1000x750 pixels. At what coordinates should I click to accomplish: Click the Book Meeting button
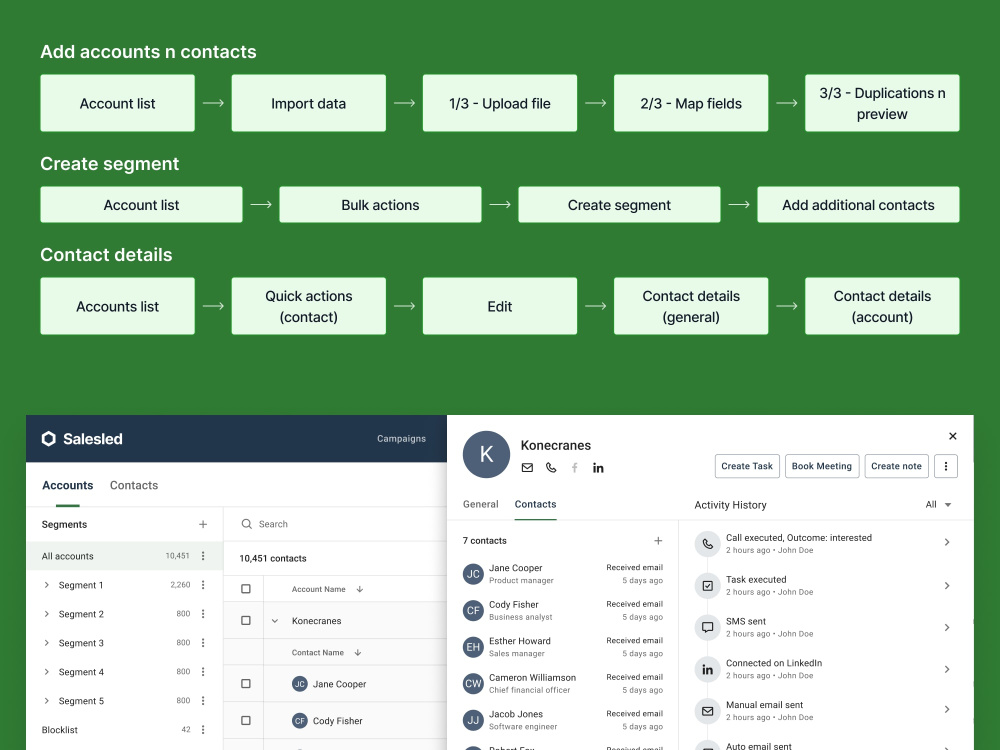822,466
